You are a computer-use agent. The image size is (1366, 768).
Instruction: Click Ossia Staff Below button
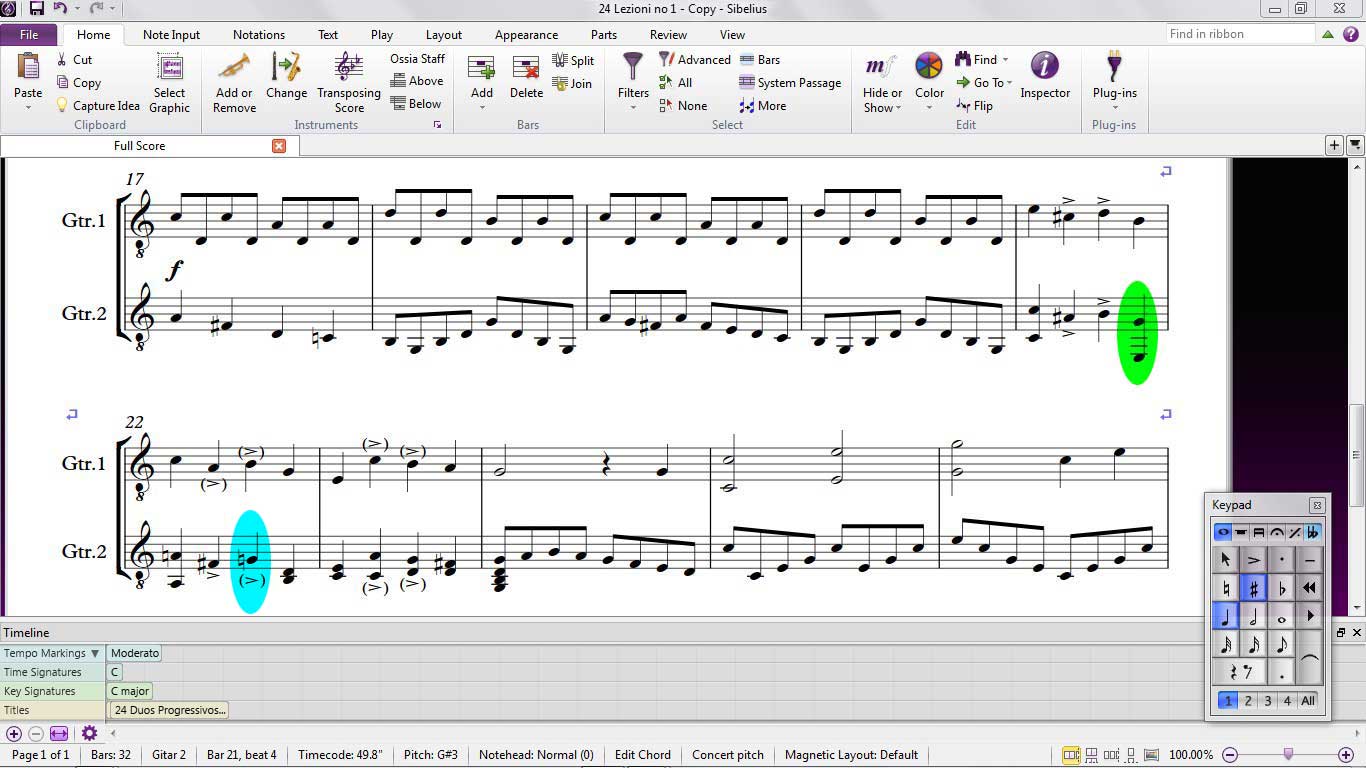pyautogui.click(x=416, y=104)
